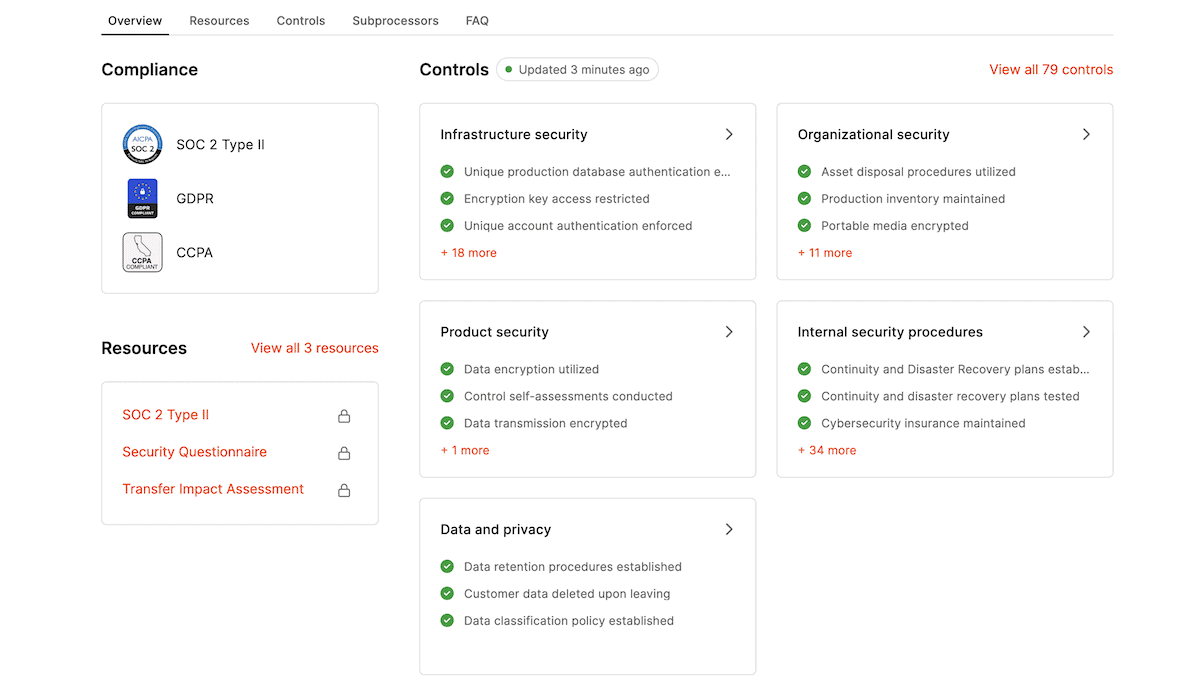
Task: Switch to the Subprocessors tab
Action: pos(395,20)
